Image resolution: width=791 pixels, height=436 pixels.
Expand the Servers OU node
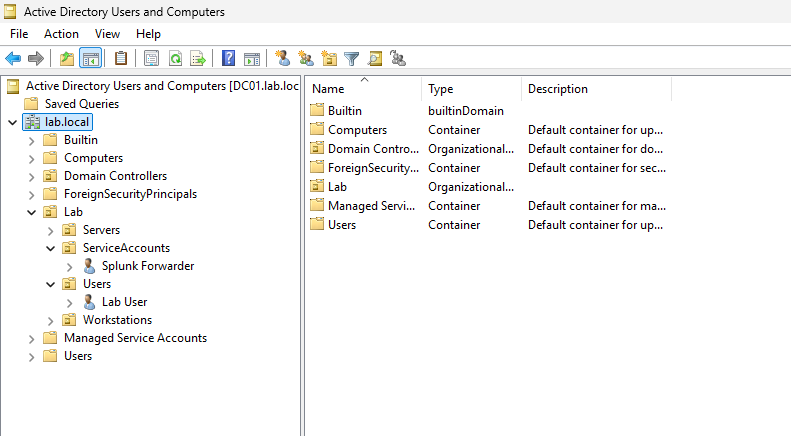[x=50, y=231]
